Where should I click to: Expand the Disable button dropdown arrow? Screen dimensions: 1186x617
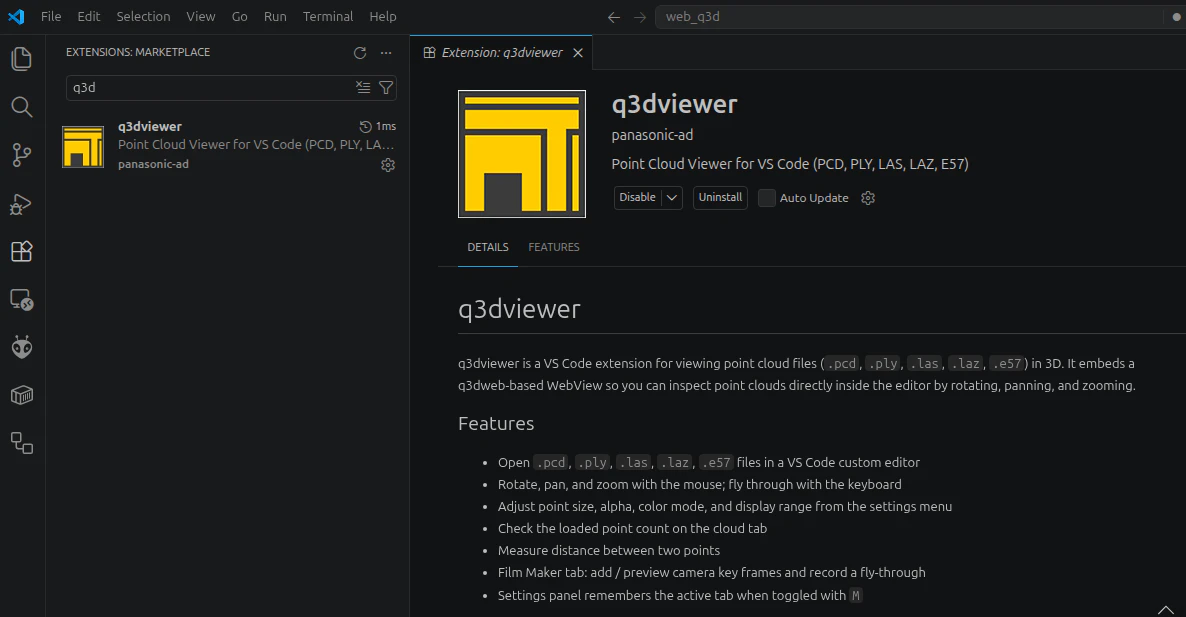click(x=672, y=197)
